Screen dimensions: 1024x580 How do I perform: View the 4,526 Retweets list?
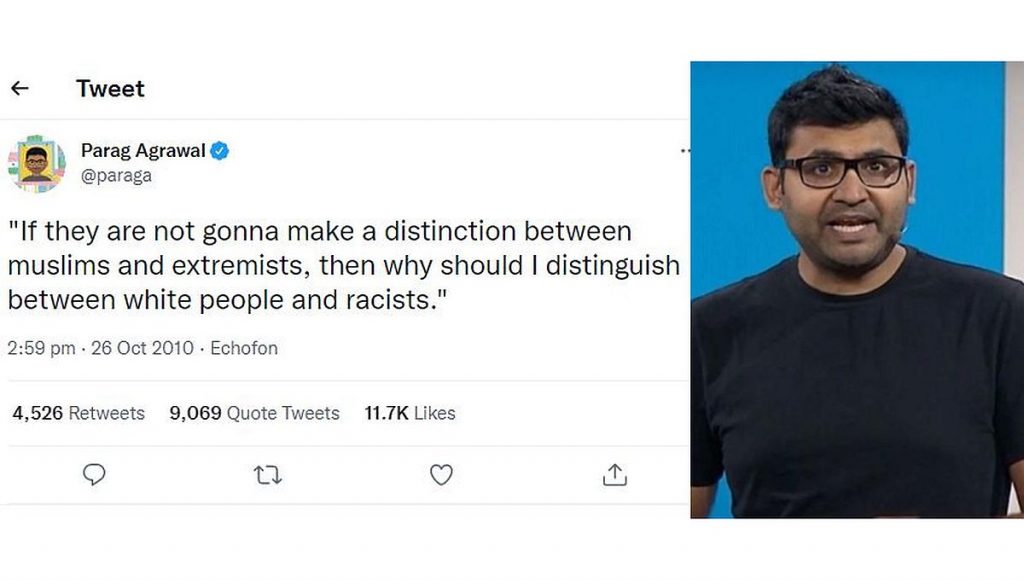coord(75,413)
